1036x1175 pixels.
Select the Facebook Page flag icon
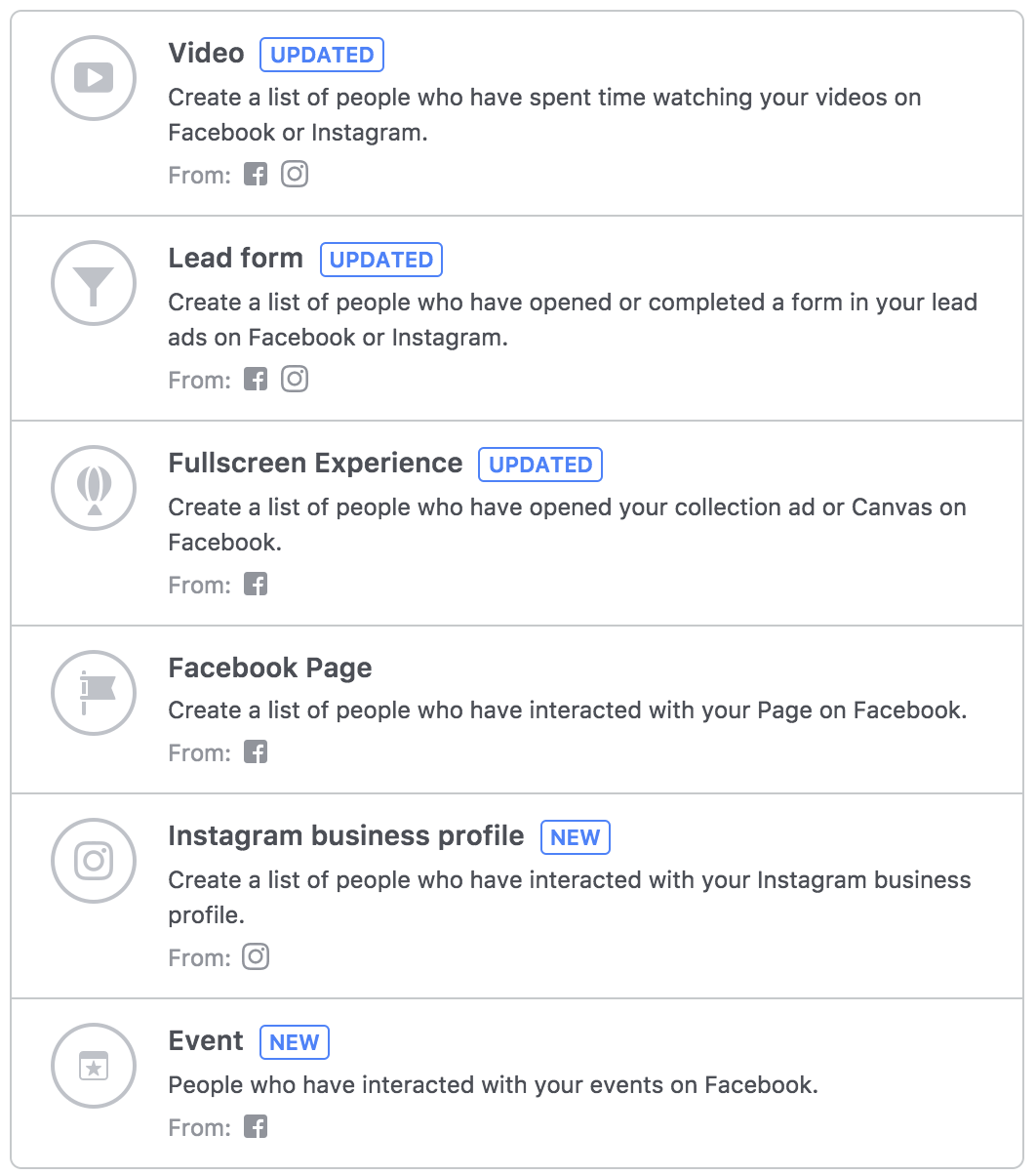pos(93,693)
